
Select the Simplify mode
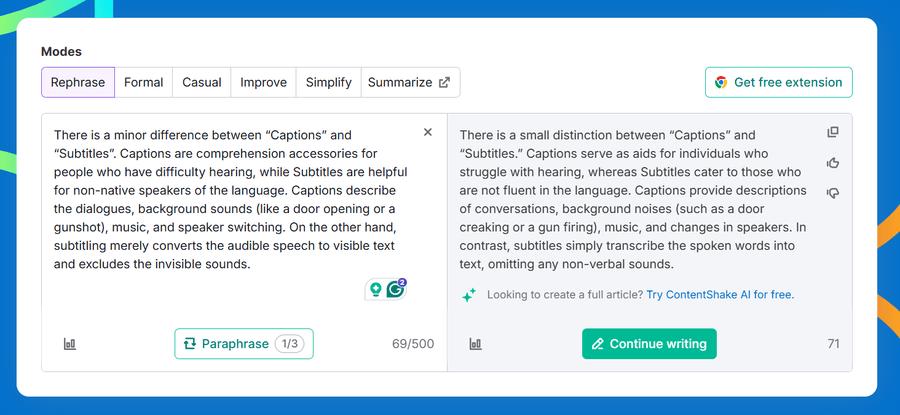tap(328, 82)
